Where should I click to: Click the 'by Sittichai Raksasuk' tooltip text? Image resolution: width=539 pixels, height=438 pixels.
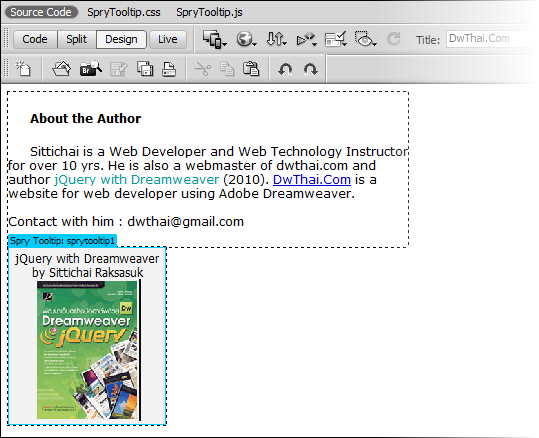(x=88, y=273)
